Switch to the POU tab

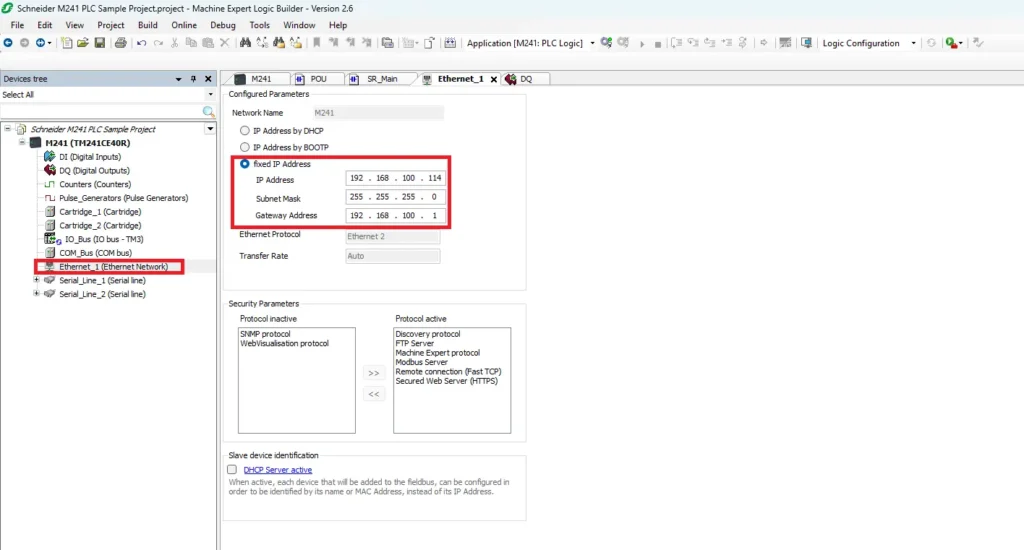click(x=318, y=79)
